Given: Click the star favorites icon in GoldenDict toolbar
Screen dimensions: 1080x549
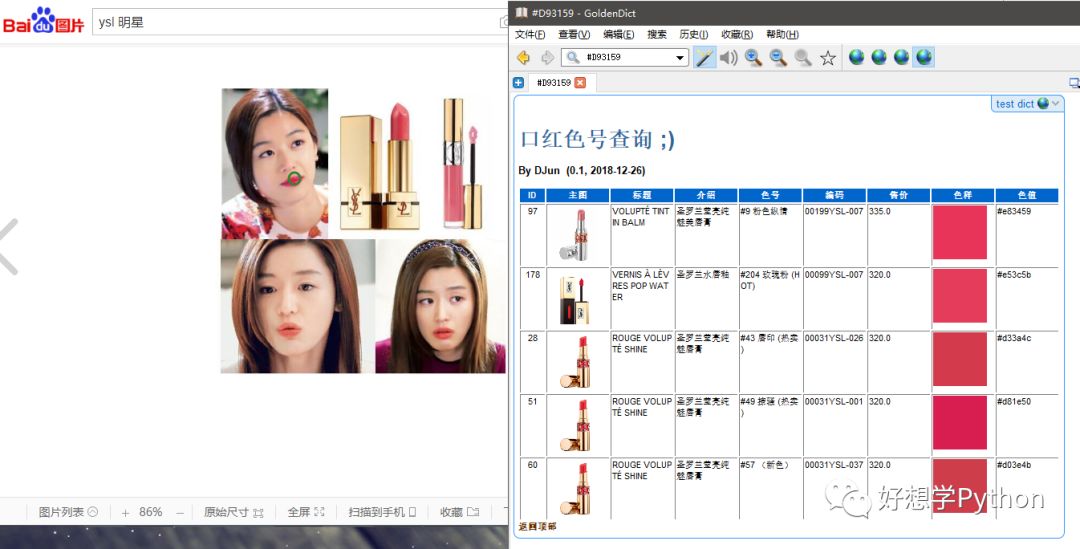Looking at the screenshot, I should click(828, 58).
